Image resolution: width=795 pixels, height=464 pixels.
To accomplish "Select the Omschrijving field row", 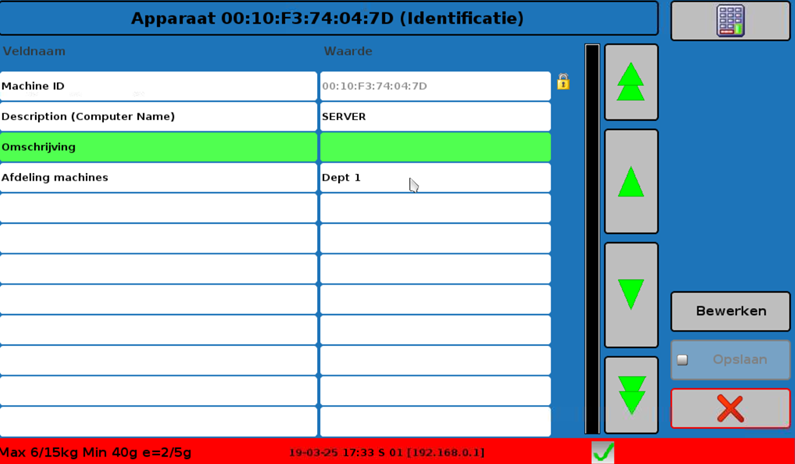I will click(x=158, y=147).
